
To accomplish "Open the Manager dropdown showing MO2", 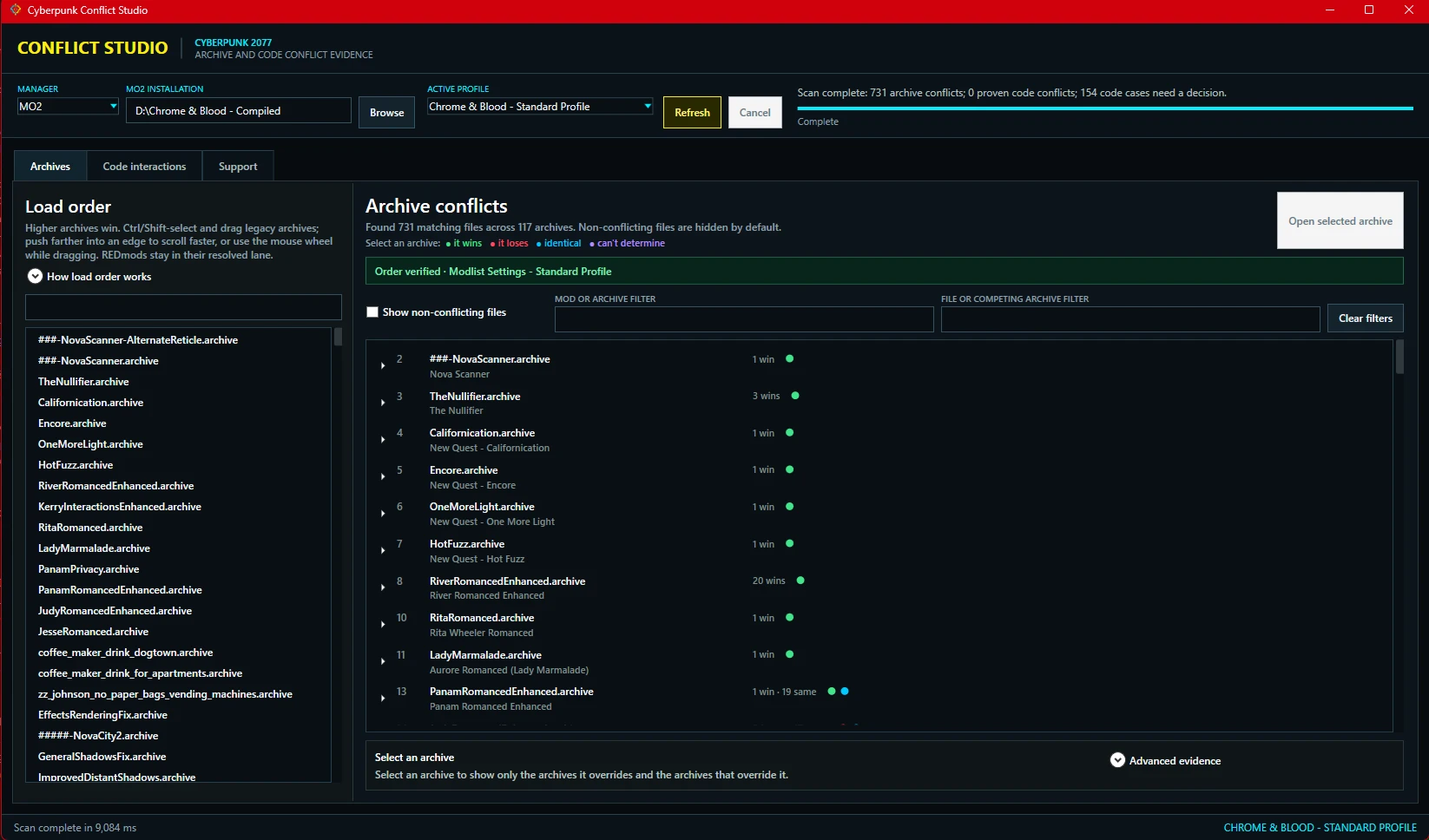I will tap(68, 107).
